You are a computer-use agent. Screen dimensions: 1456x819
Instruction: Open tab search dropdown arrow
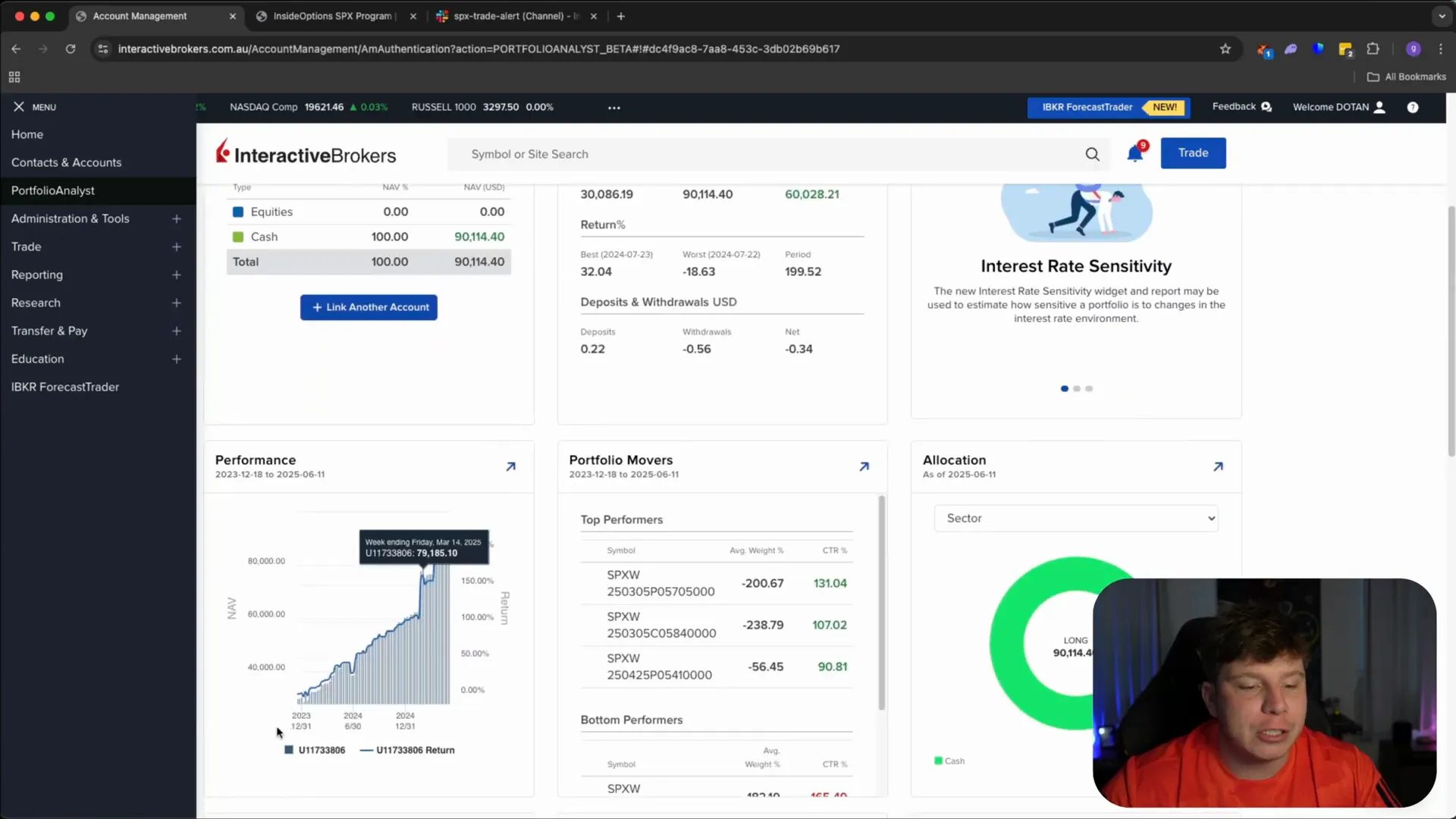click(x=1442, y=16)
